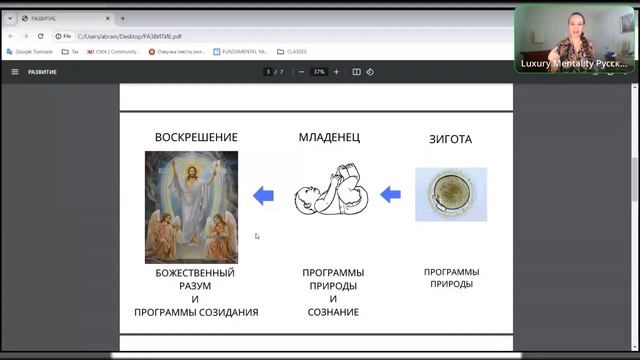
Task: Zoom in with the plus button
Action: point(336,72)
